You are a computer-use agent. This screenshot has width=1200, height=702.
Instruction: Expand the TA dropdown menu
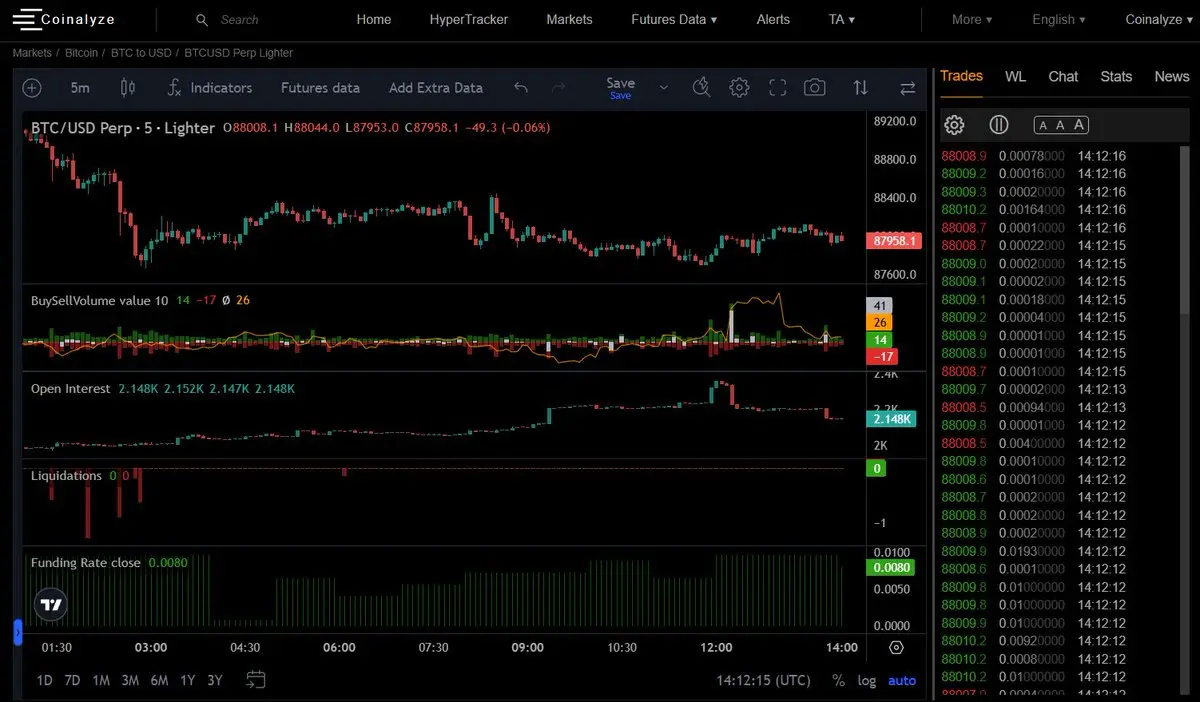point(842,19)
